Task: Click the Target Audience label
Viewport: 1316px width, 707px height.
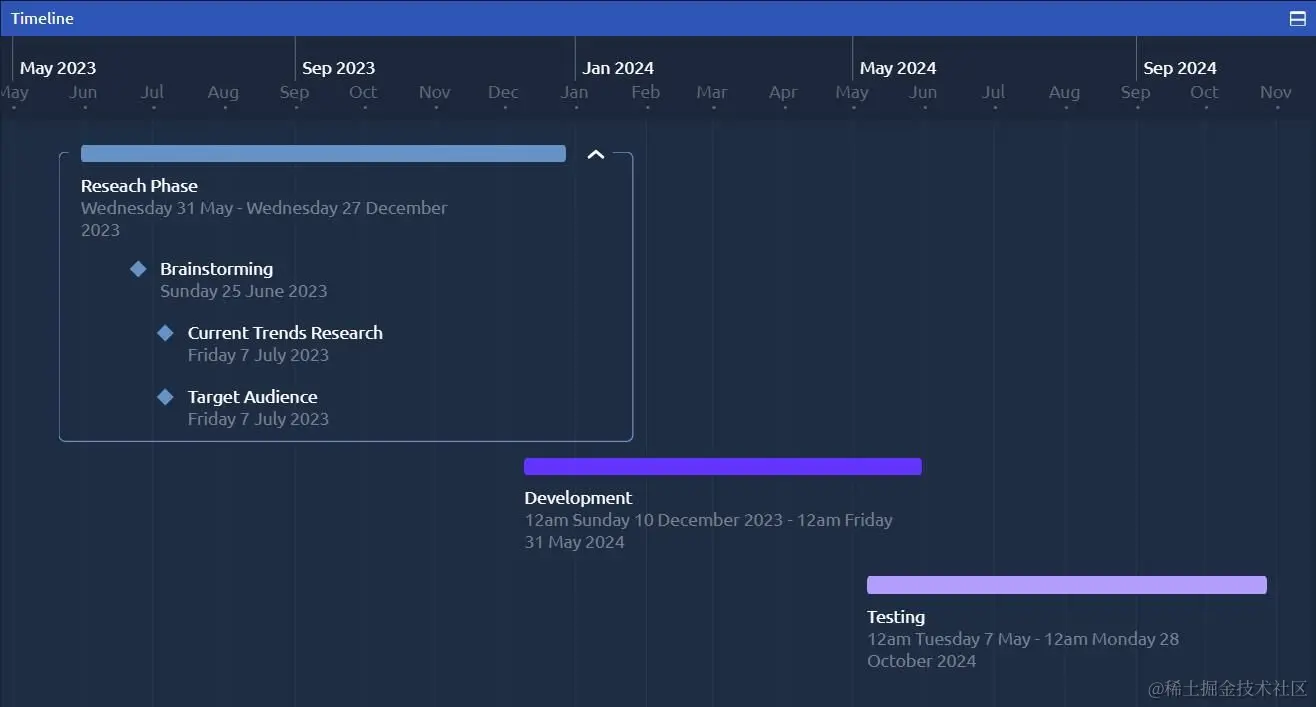Action: pyautogui.click(x=253, y=397)
